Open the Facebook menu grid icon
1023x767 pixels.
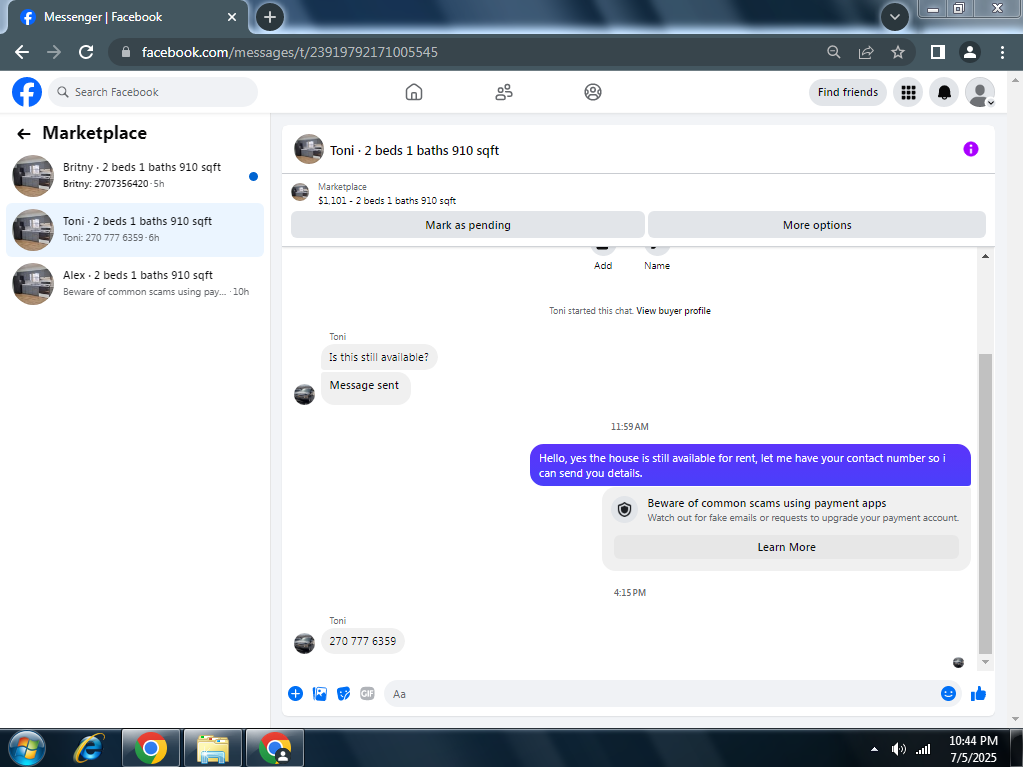908,92
